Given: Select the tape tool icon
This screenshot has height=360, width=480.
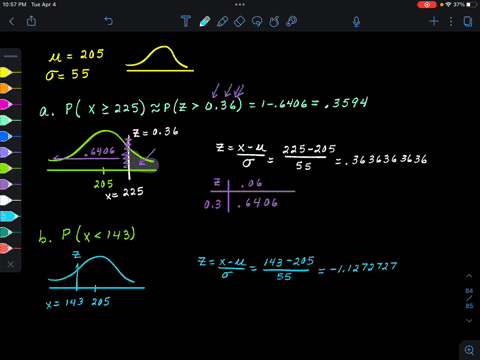Looking at the screenshot, I should pos(292,22).
